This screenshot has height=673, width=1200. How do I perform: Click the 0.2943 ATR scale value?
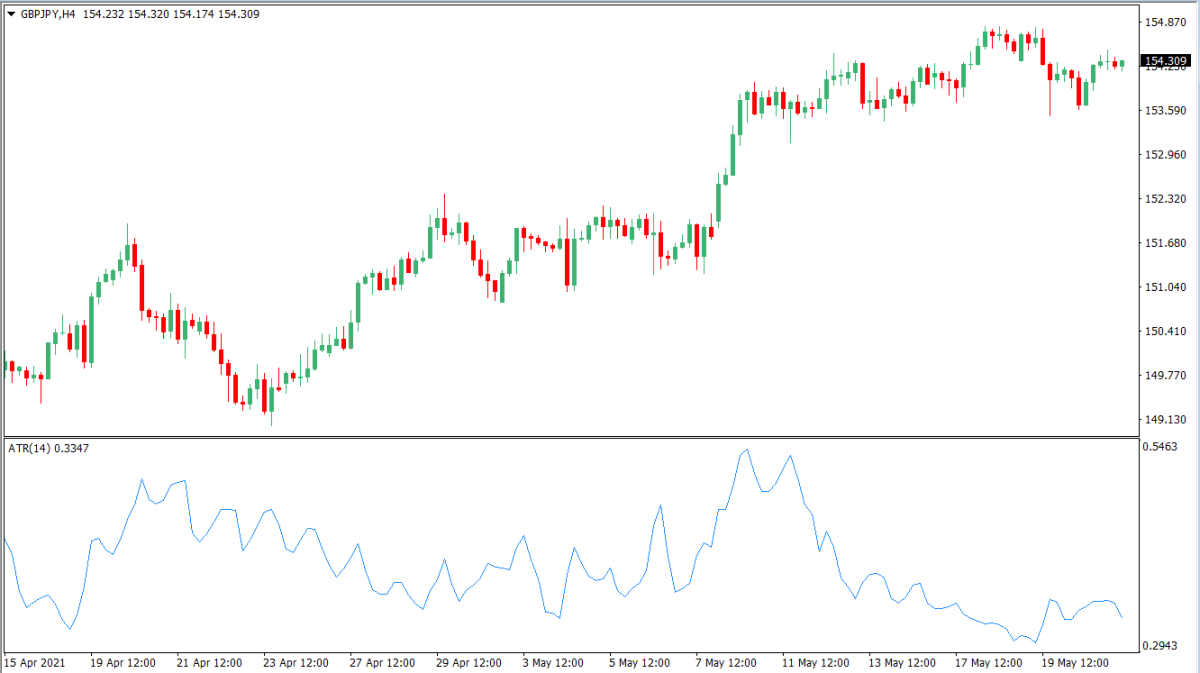pos(1164,645)
